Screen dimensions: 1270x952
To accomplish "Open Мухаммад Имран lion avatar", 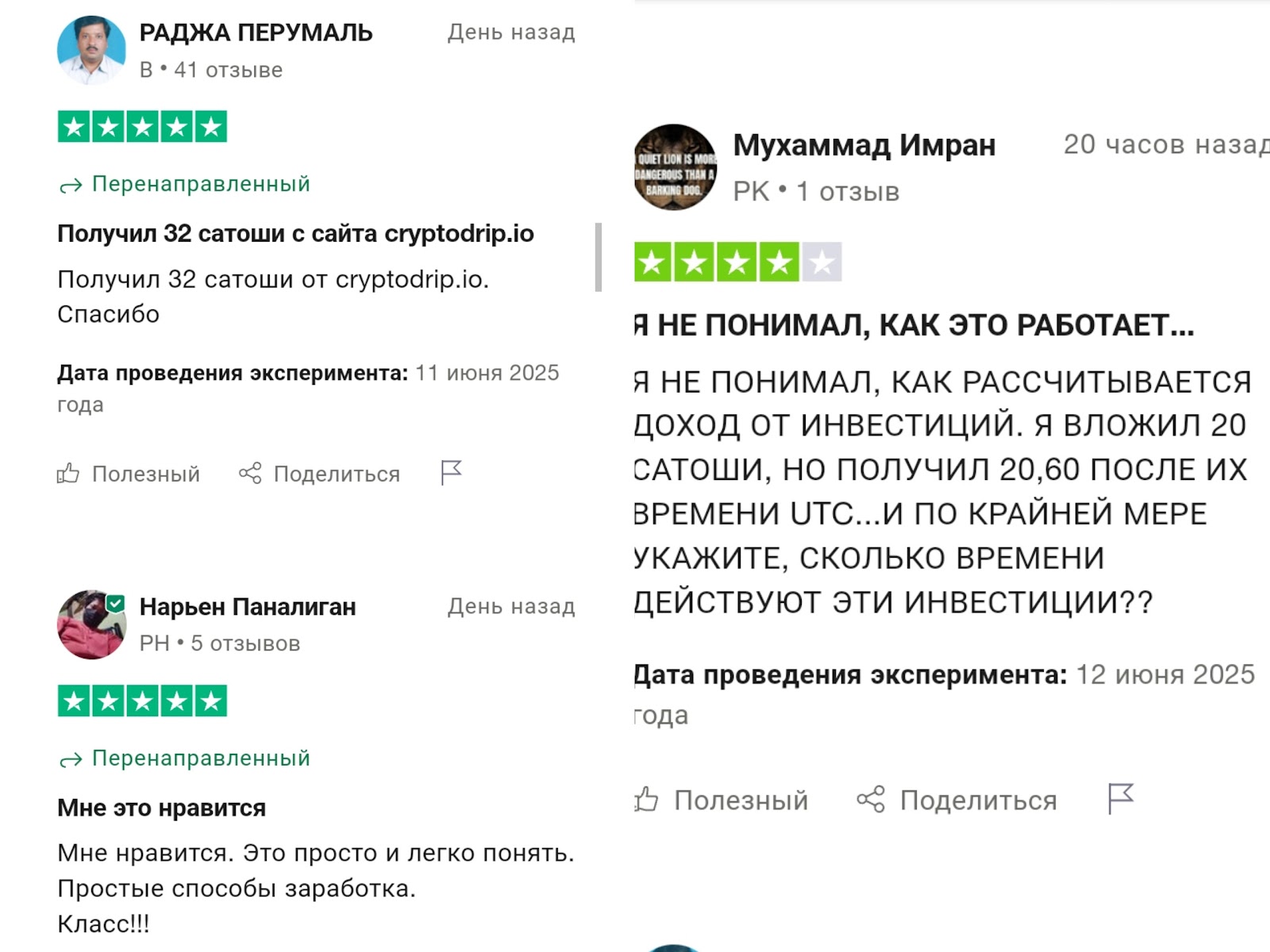I will (x=675, y=167).
